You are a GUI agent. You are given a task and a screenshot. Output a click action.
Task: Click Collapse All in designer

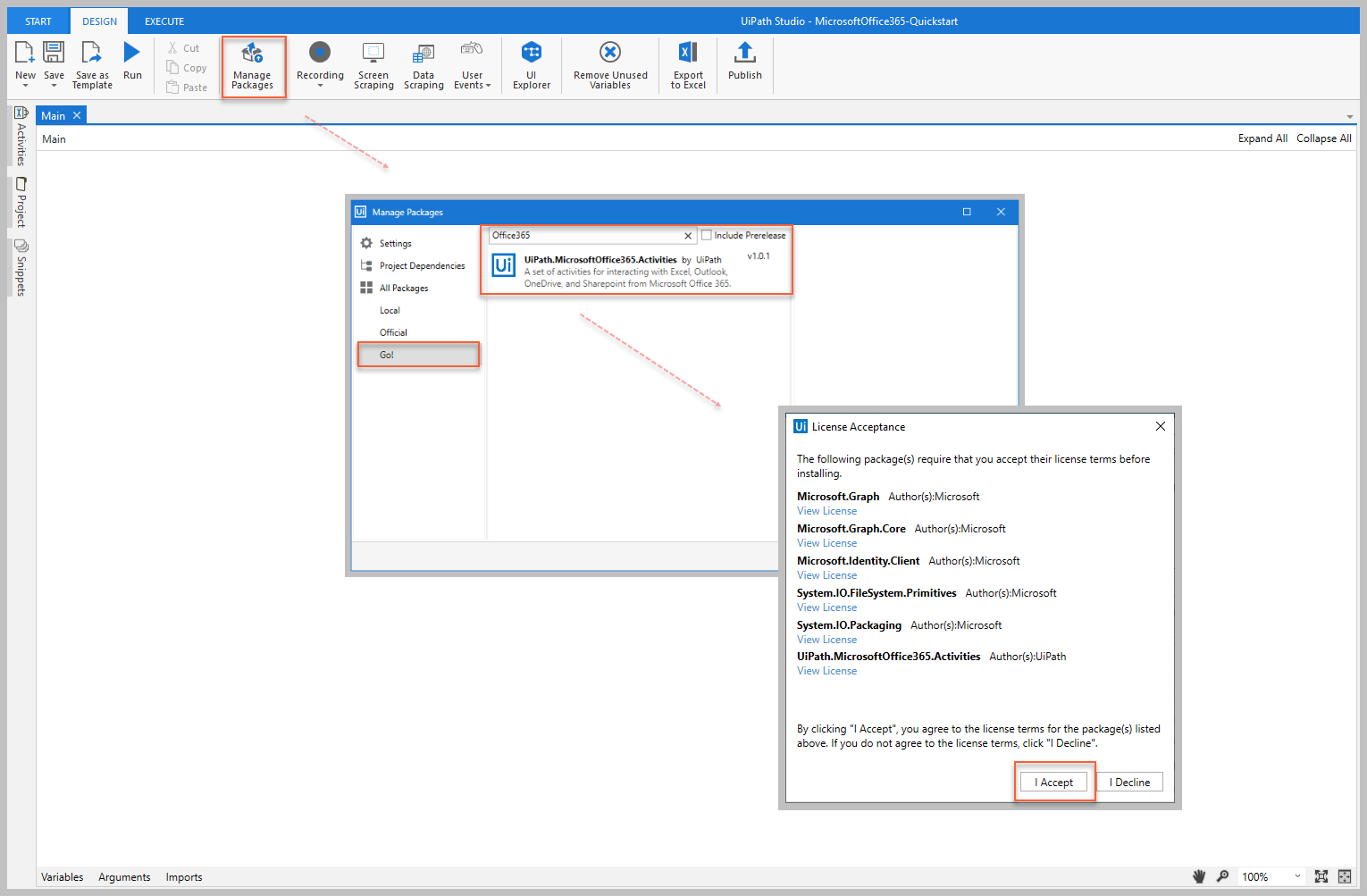(1324, 138)
